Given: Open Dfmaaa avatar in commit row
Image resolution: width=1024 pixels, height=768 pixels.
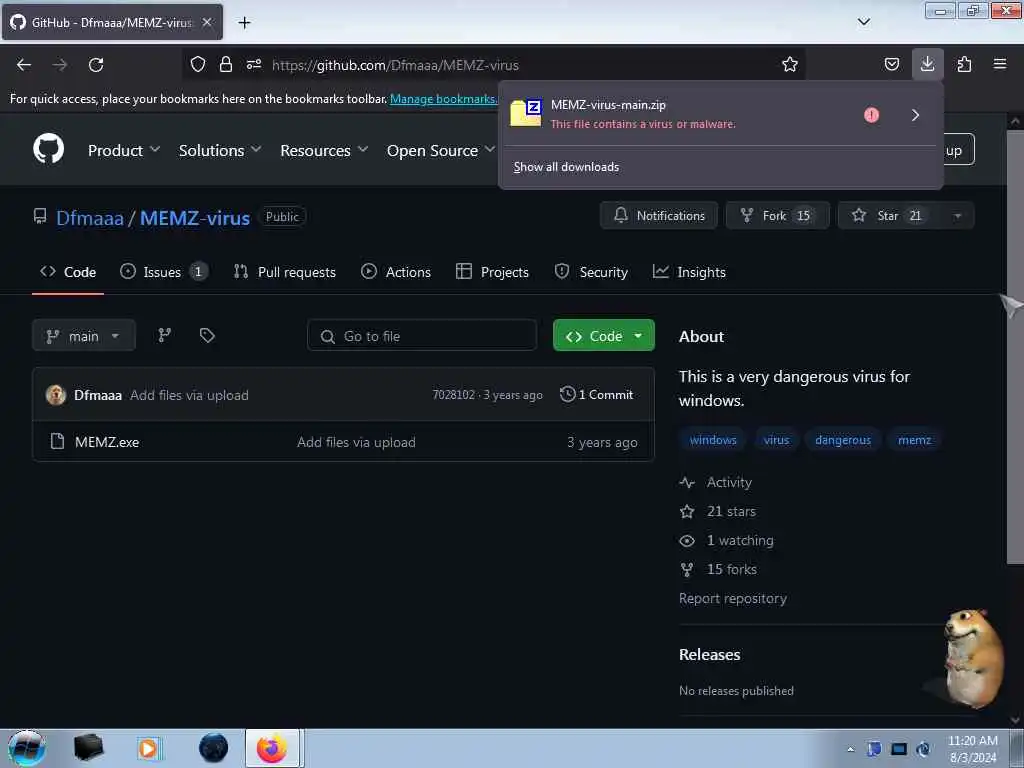Looking at the screenshot, I should [56, 394].
